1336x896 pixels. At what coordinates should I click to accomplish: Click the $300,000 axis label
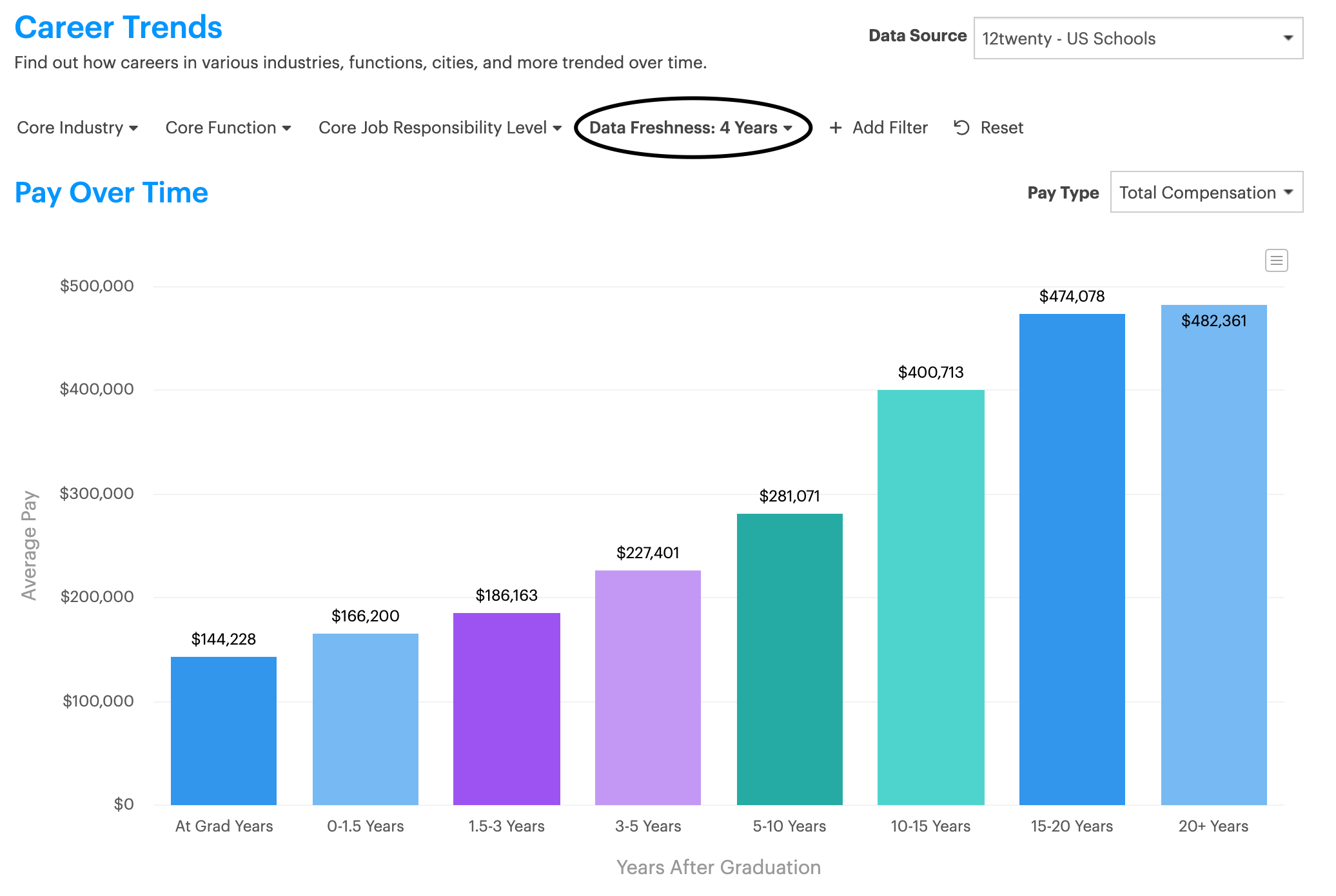click(97, 493)
